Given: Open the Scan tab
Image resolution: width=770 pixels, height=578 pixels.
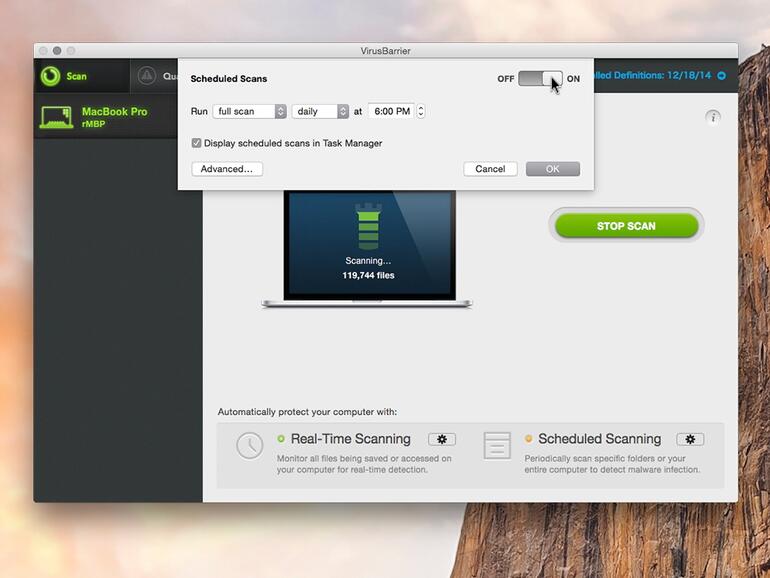Looking at the screenshot, I should point(82,76).
